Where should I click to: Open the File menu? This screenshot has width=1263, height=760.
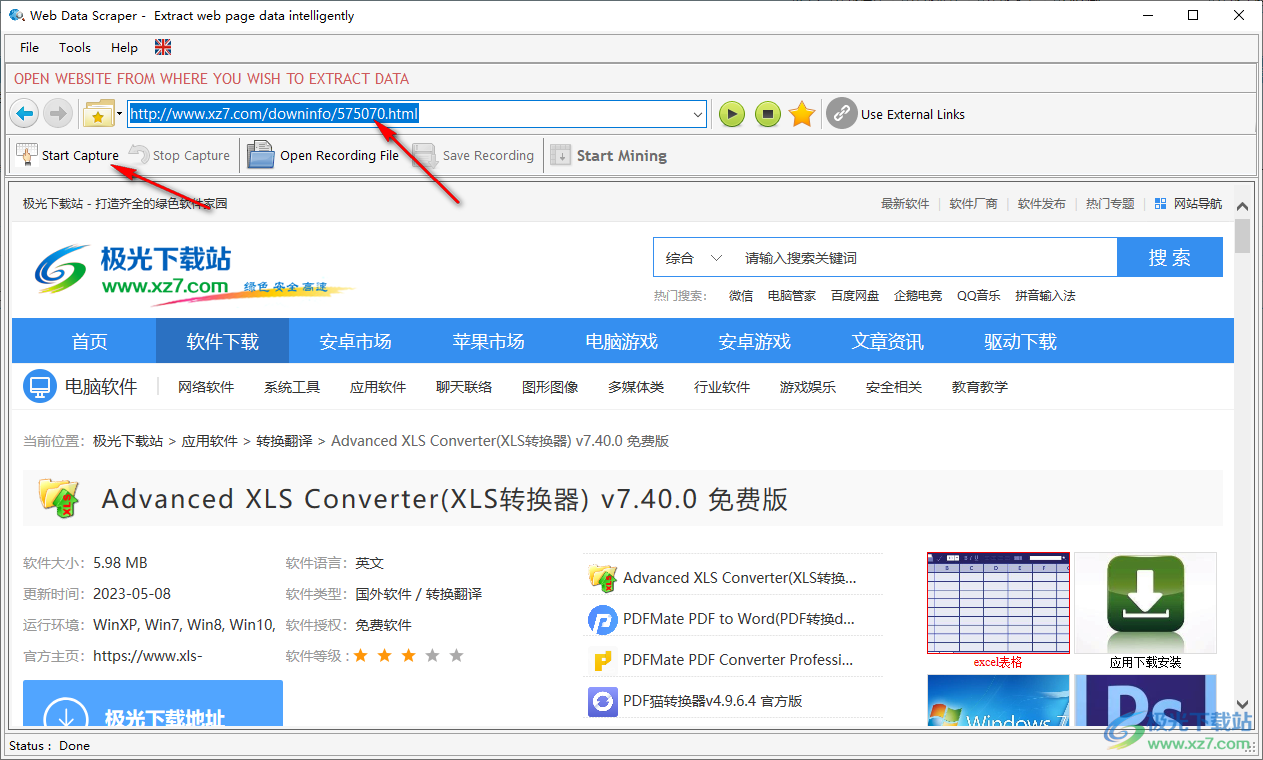coord(30,47)
